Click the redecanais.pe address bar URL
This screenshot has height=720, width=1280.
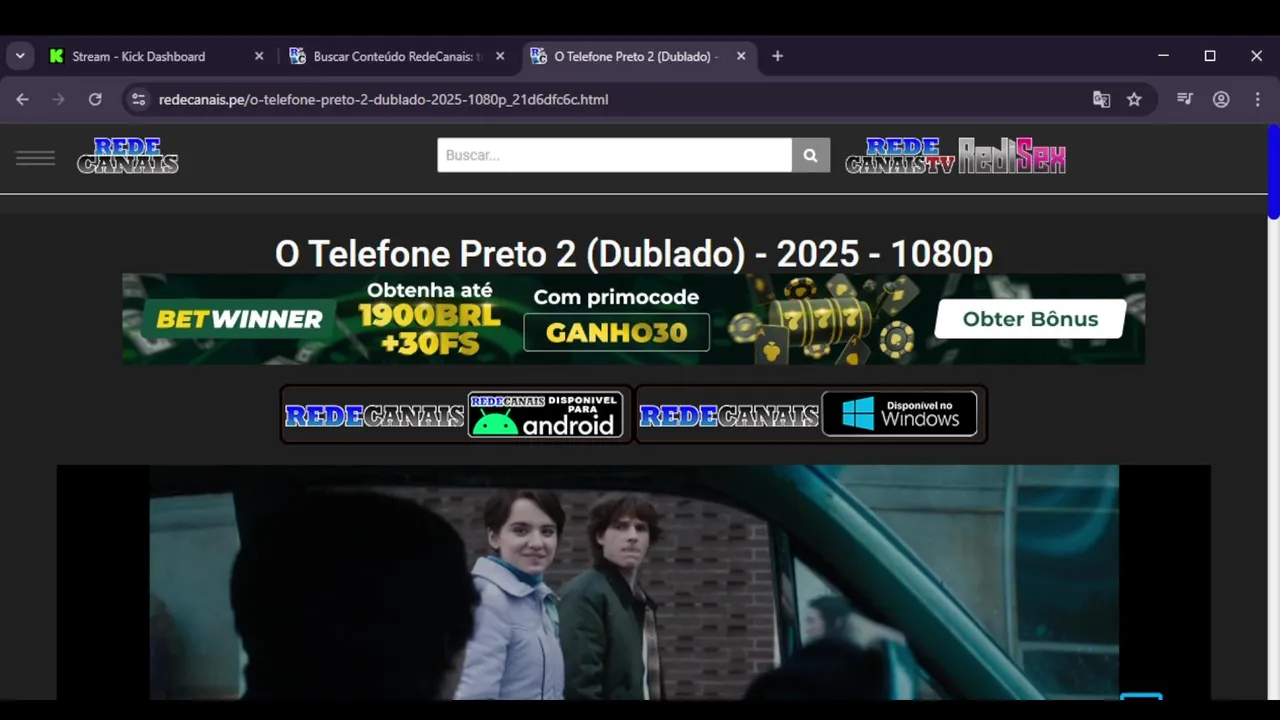pos(383,99)
